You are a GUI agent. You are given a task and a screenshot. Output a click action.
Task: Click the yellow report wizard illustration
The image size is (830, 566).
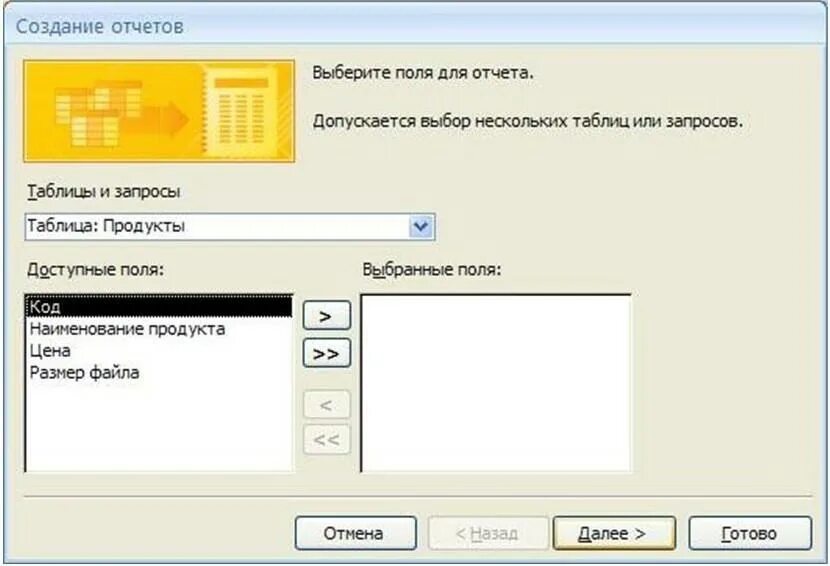click(159, 111)
